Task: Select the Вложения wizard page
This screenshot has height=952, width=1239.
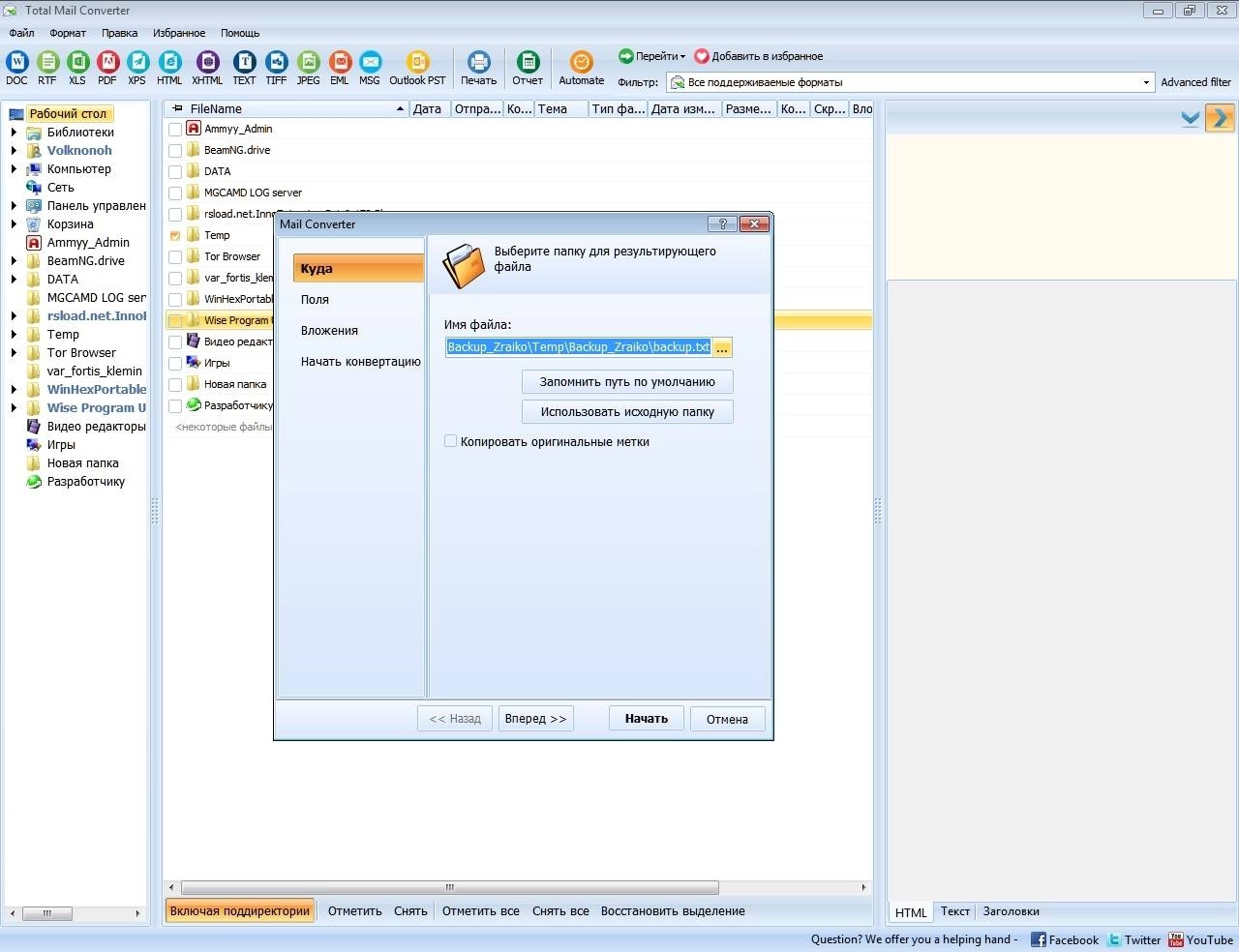Action: pos(329,331)
